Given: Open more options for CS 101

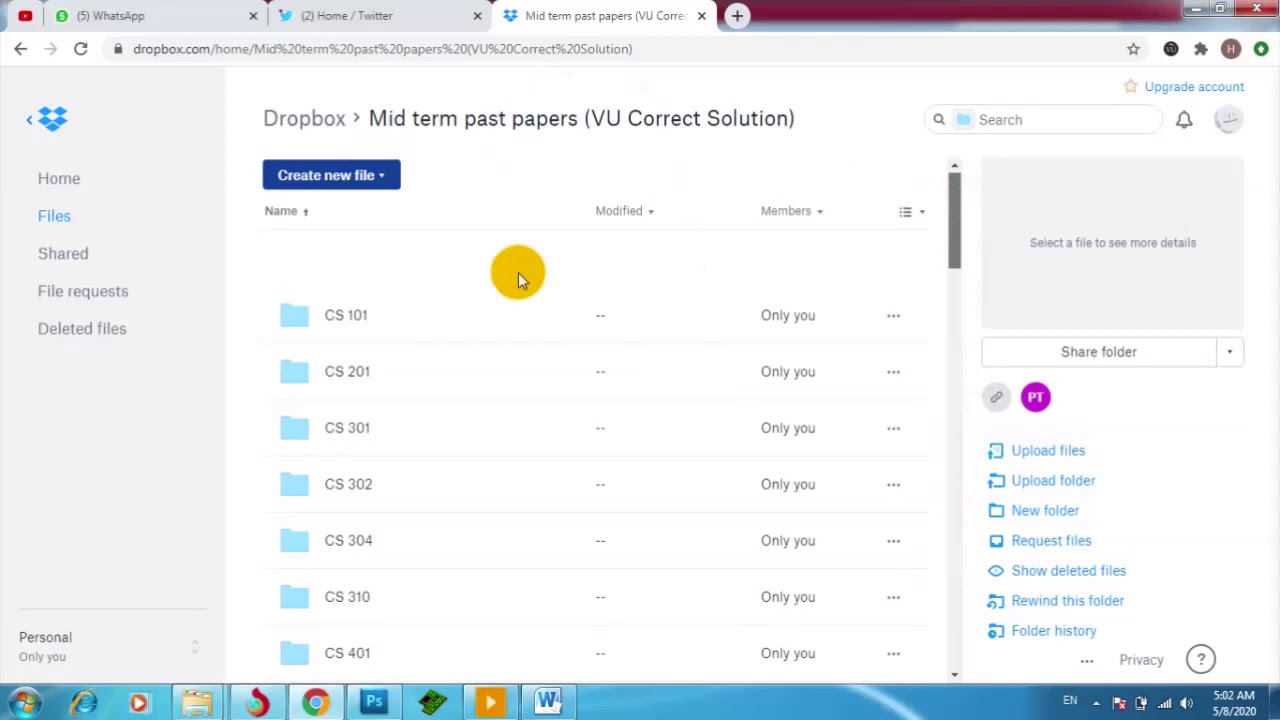Looking at the screenshot, I should tap(893, 316).
